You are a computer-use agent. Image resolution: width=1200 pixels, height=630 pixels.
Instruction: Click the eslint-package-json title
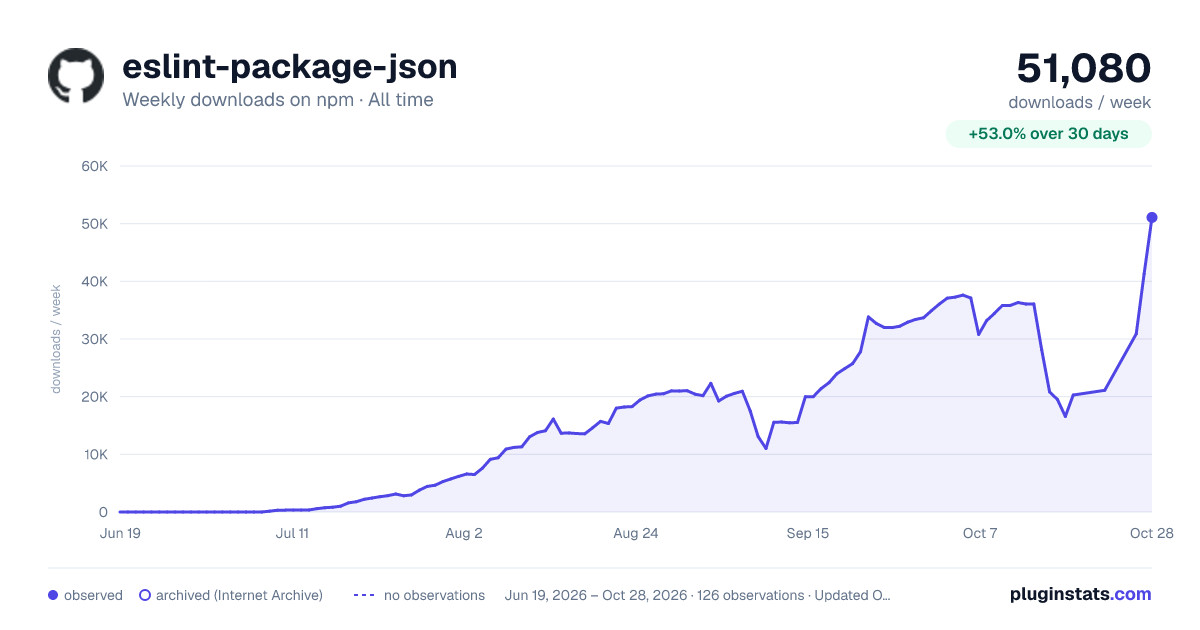tap(290, 67)
